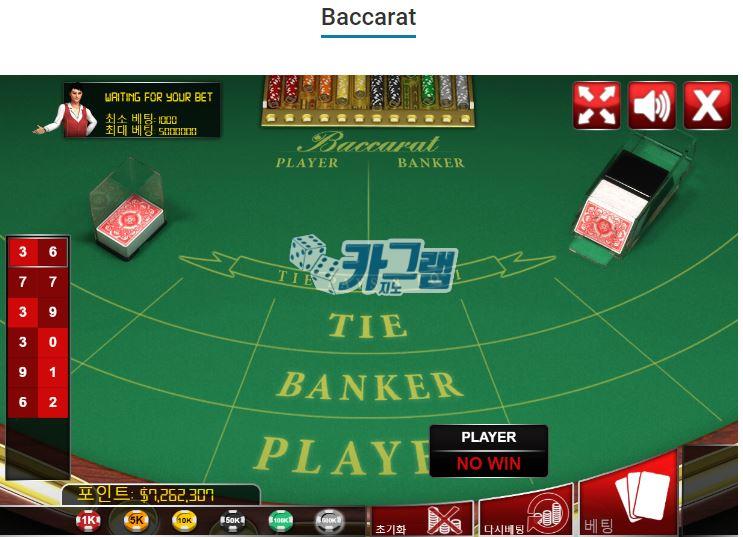The width and height of the screenshot is (743, 537).
Task: Select the orange 5K chip
Action: (136, 520)
